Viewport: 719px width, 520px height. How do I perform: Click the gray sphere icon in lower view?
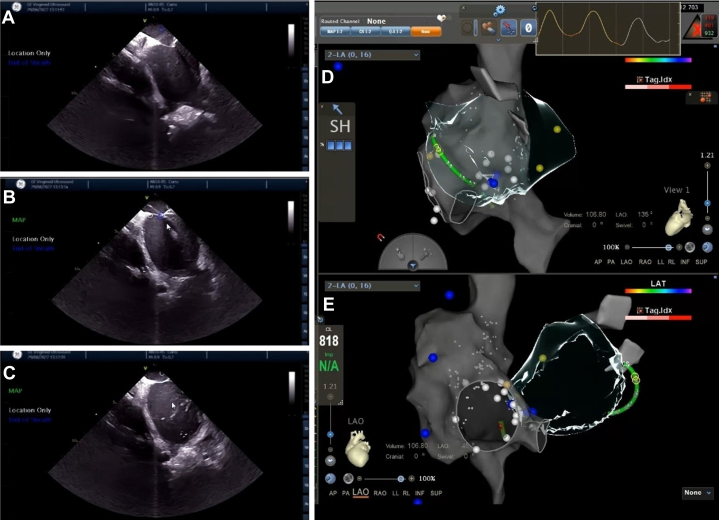[348, 479]
